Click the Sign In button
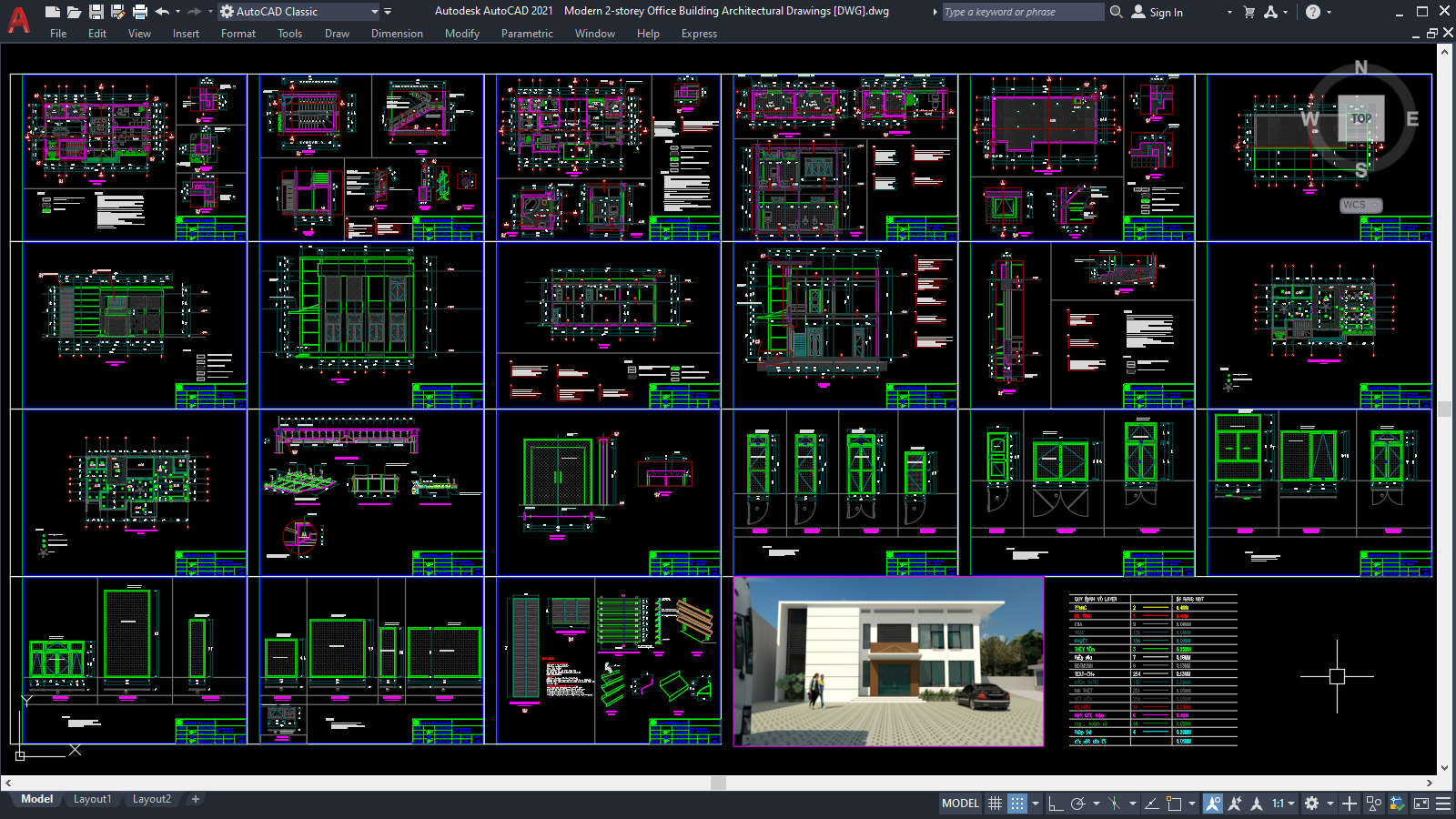 click(x=1158, y=12)
